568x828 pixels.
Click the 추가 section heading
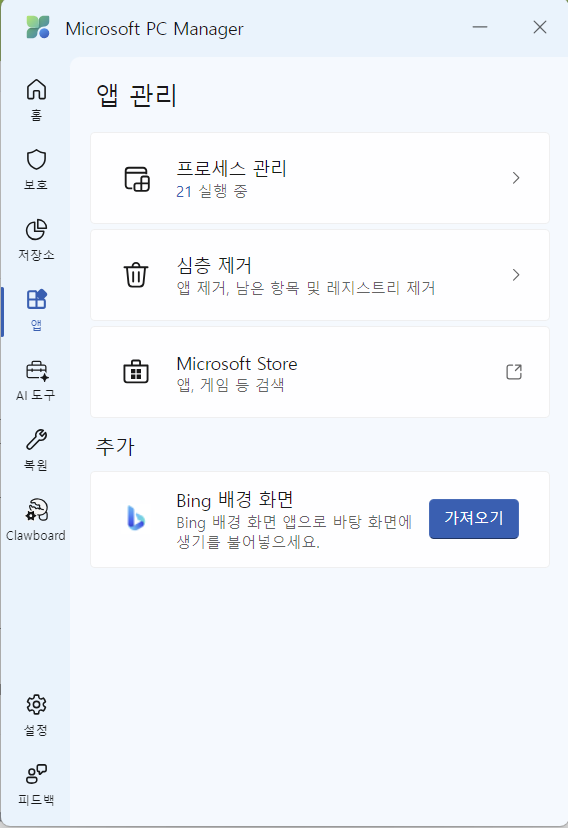115,447
